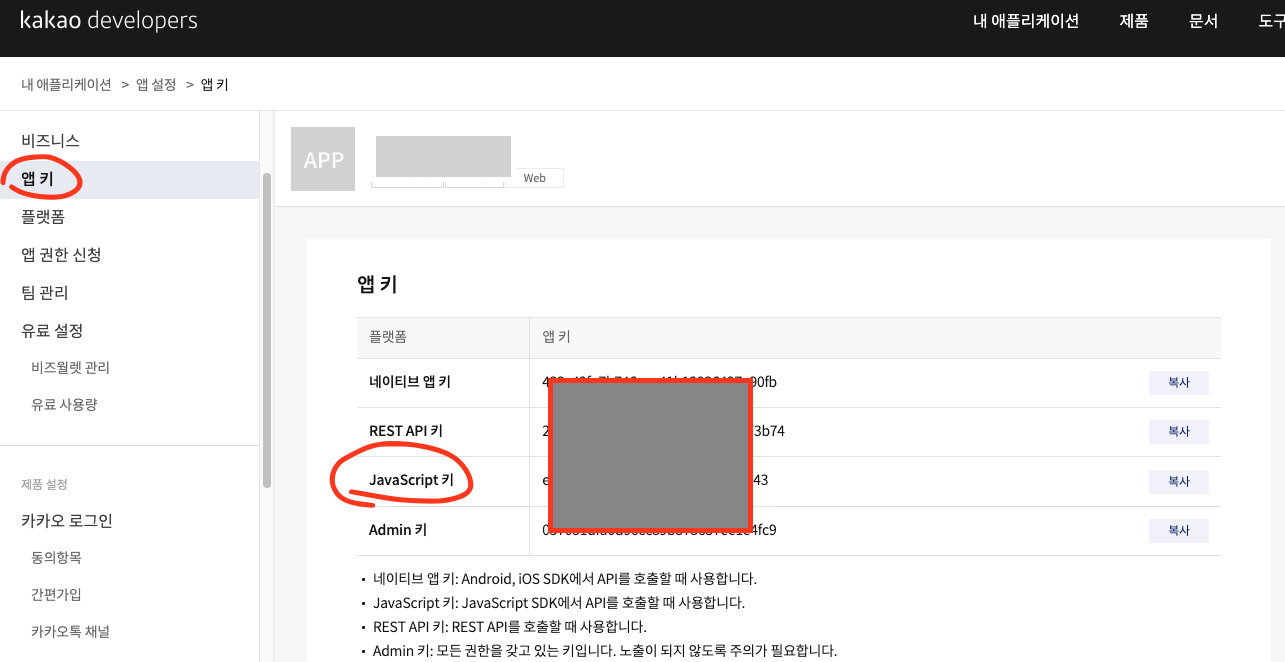Open 카카오톡 채널 sidebar sub-item

click(70, 631)
